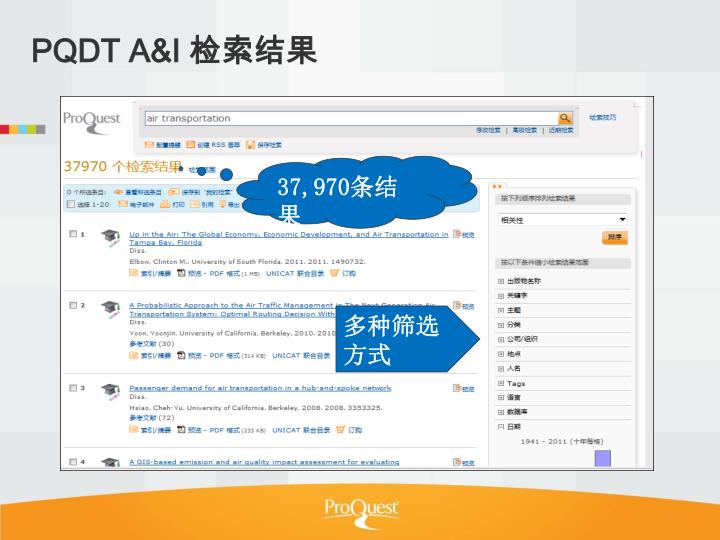Click the eye icon to view selected items
This screenshot has width=720, height=540.
(x=118, y=192)
